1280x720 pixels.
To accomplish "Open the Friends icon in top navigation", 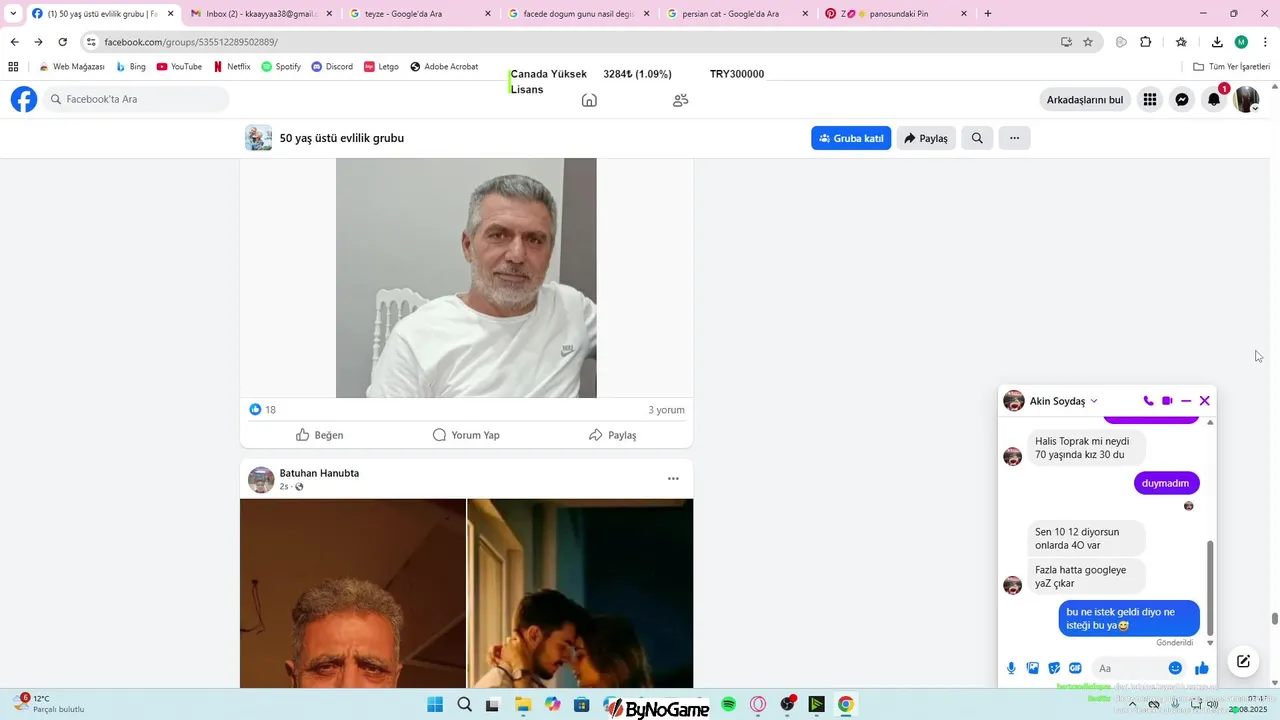I will tap(681, 100).
